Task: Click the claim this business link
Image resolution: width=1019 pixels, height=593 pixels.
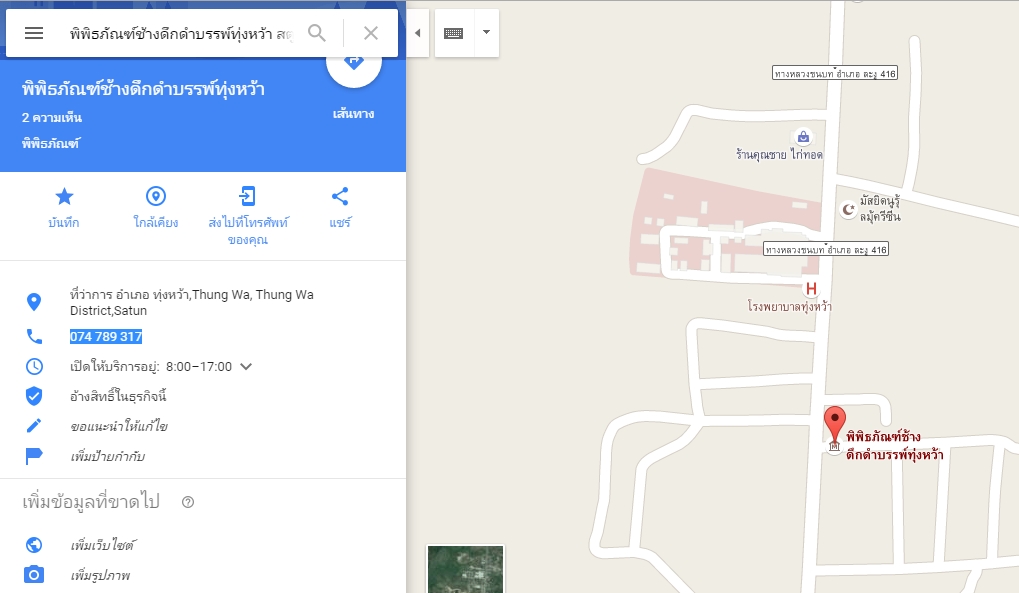Action: [x=118, y=396]
